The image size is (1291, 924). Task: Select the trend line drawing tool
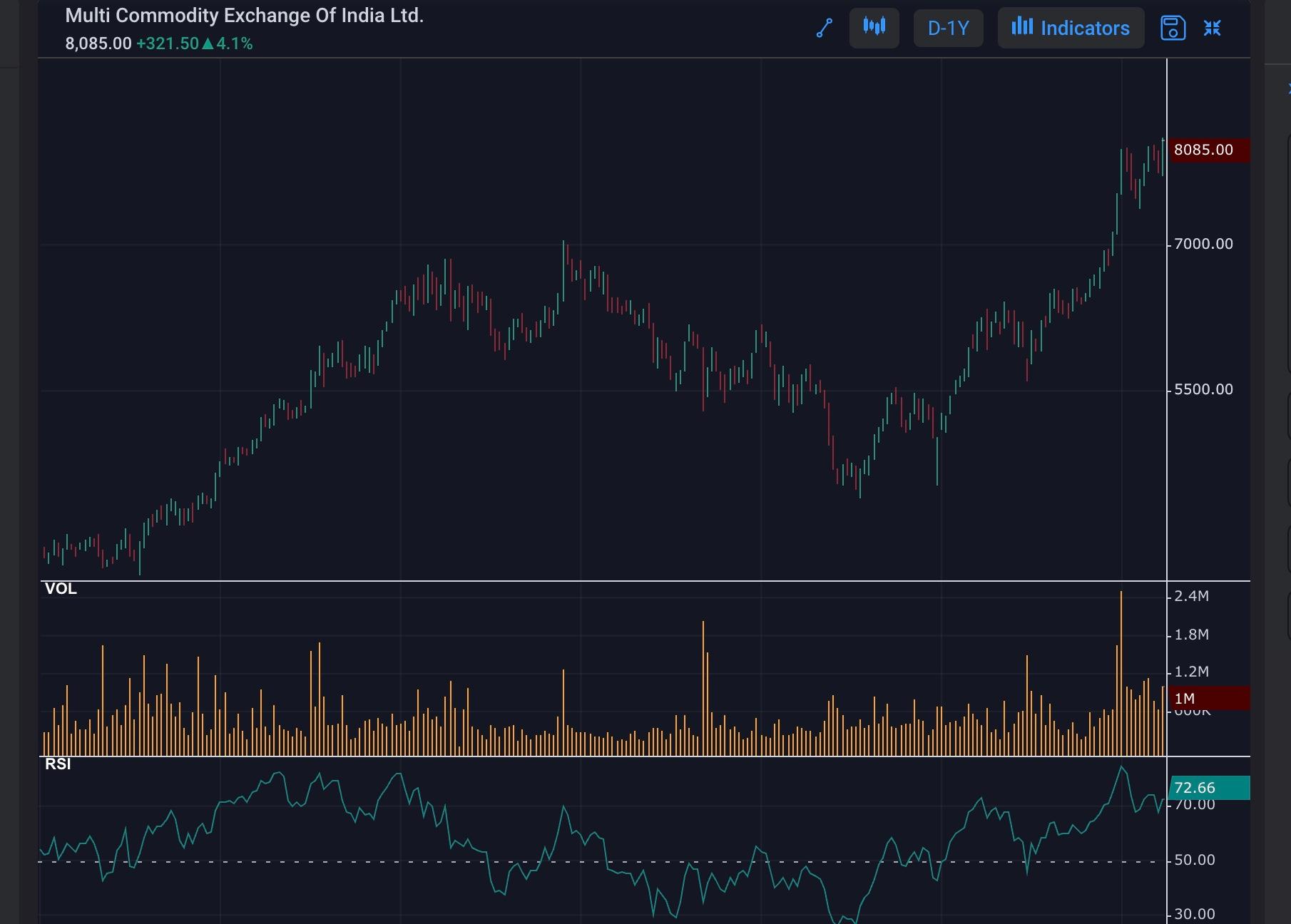[x=825, y=29]
